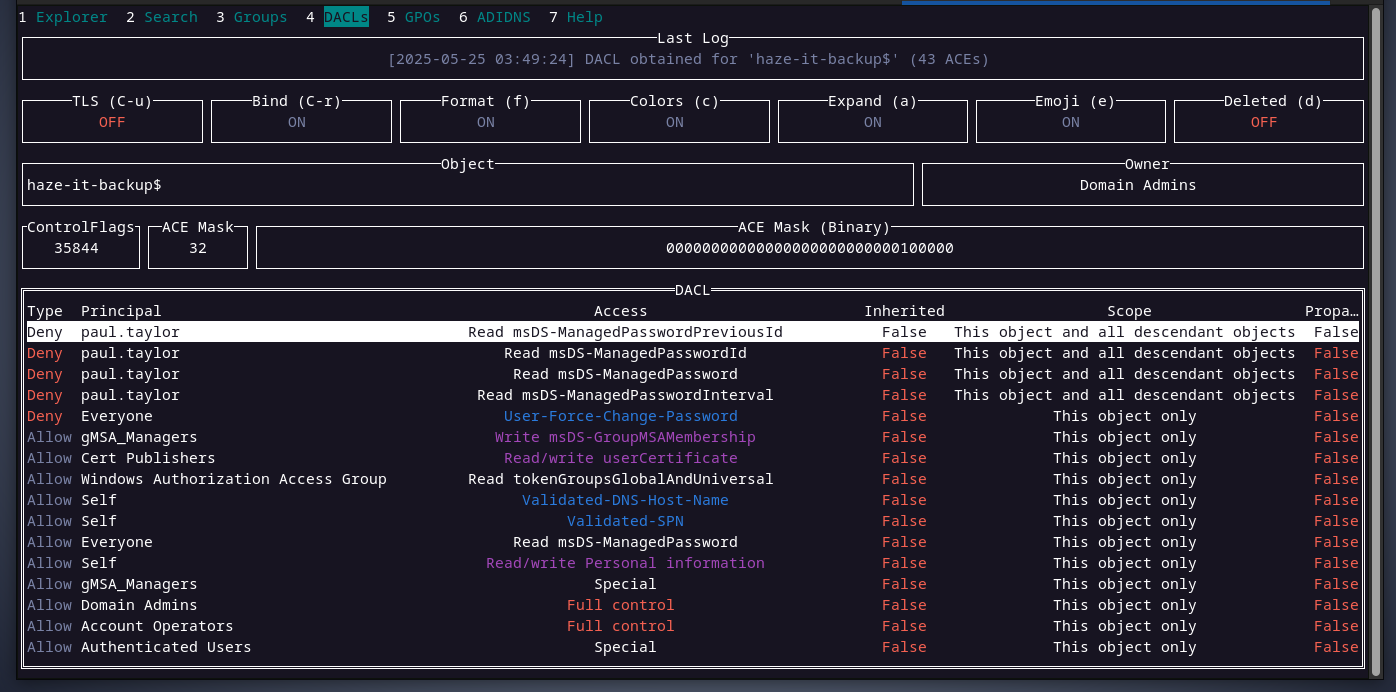Screen dimensions: 1396x692
Task: Select the gMSA_Managers Write msDS-GroupMSAMembership row
Action: click(625, 437)
